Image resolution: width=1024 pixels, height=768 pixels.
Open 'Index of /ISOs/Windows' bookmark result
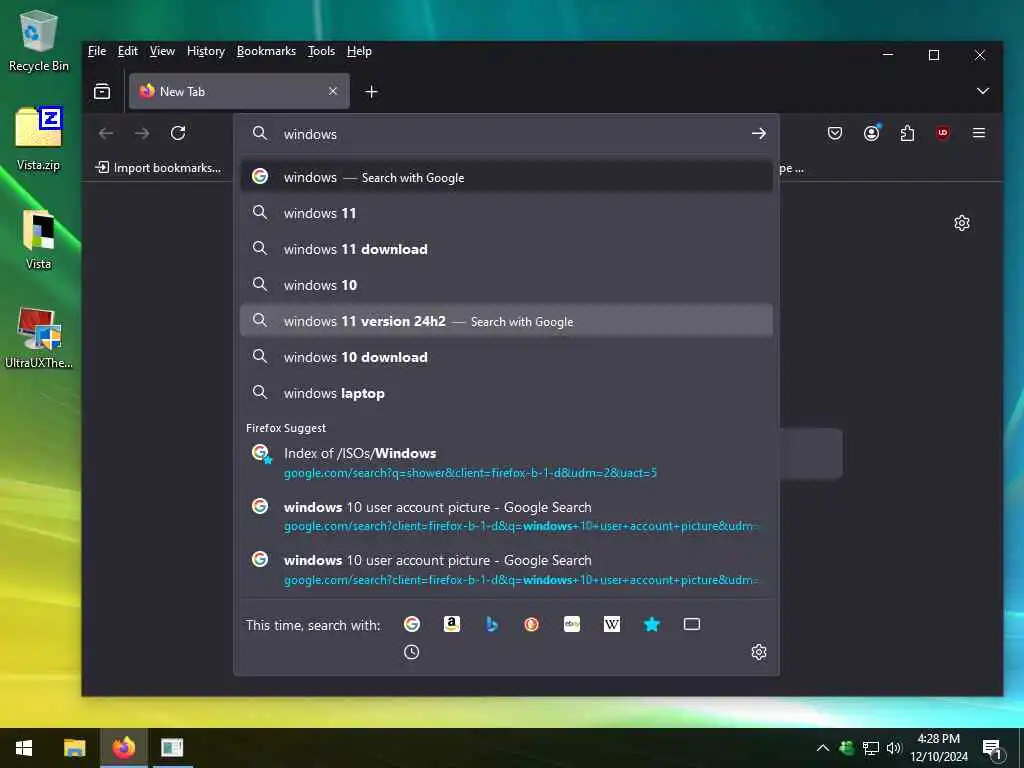click(x=506, y=462)
